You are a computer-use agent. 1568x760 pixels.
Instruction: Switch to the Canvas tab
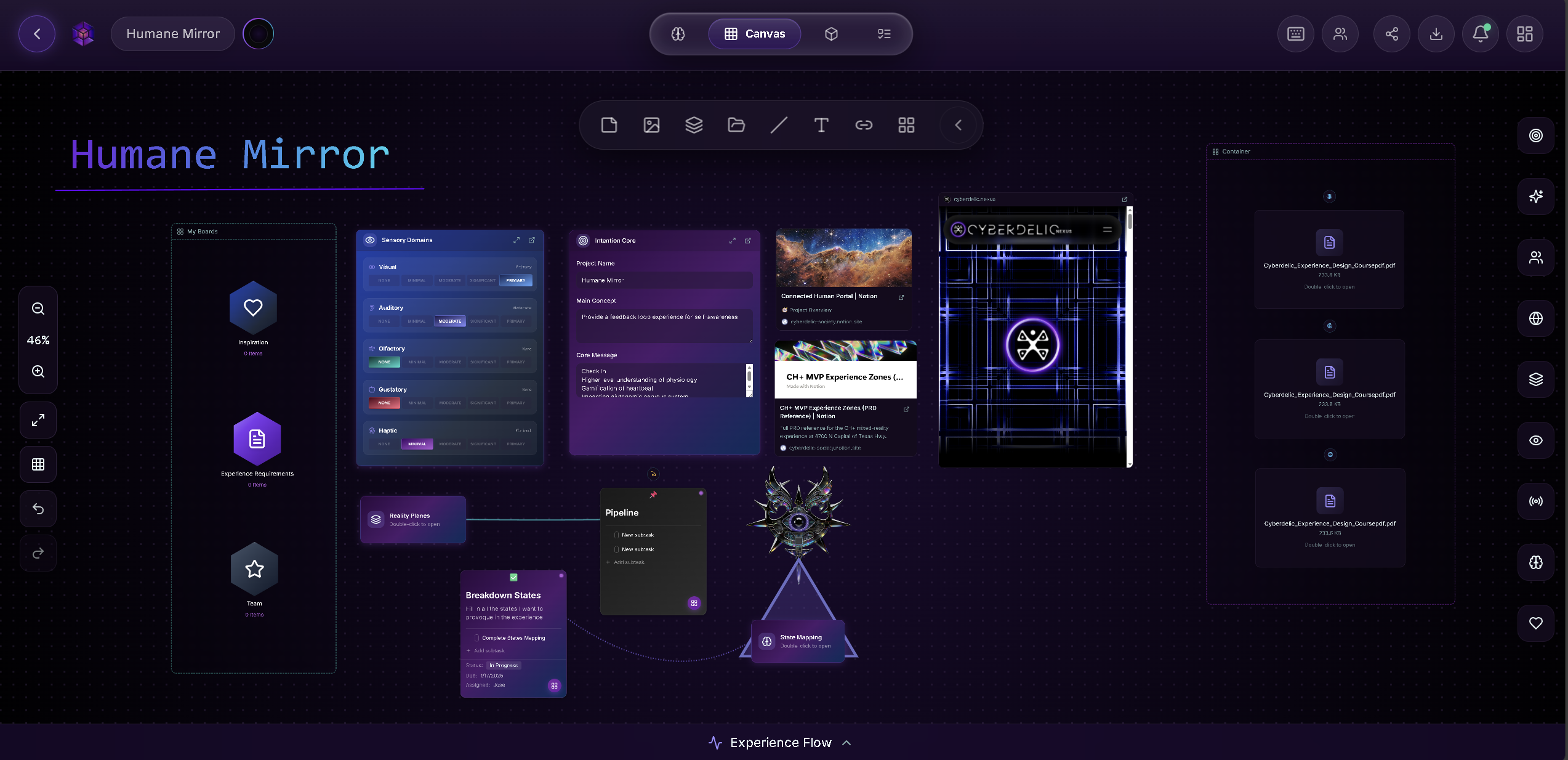pos(754,34)
